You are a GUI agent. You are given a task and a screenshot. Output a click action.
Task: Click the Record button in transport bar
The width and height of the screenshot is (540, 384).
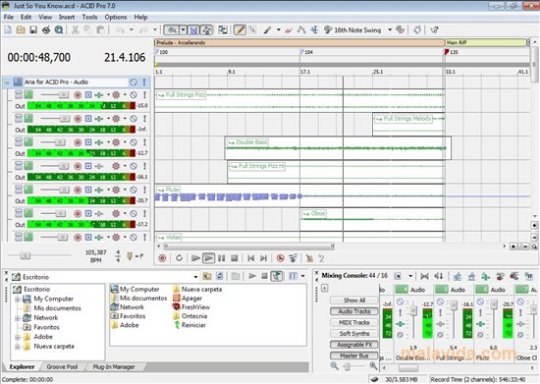point(162,258)
